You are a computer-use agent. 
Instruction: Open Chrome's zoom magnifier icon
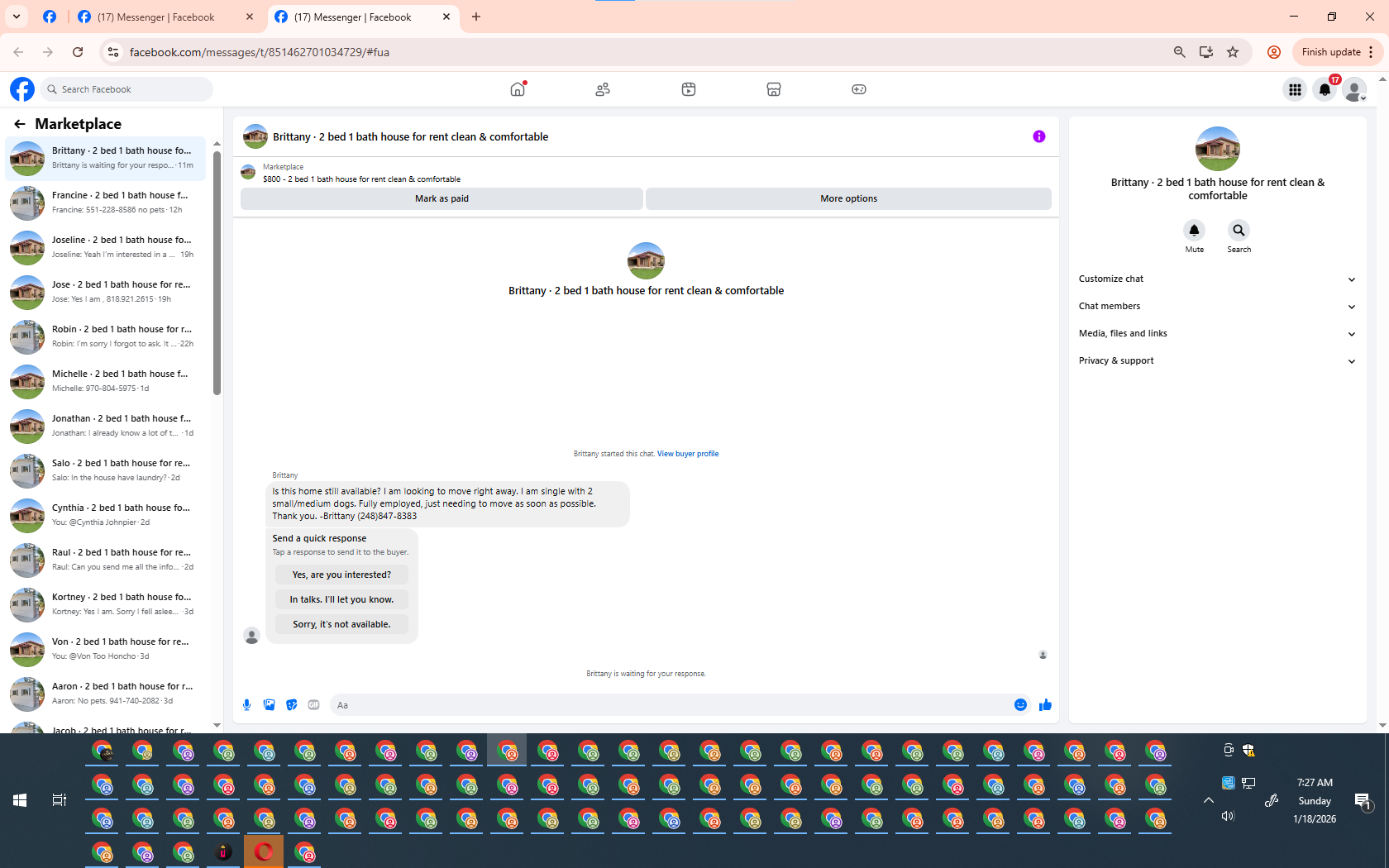(x=1180, y=52)
